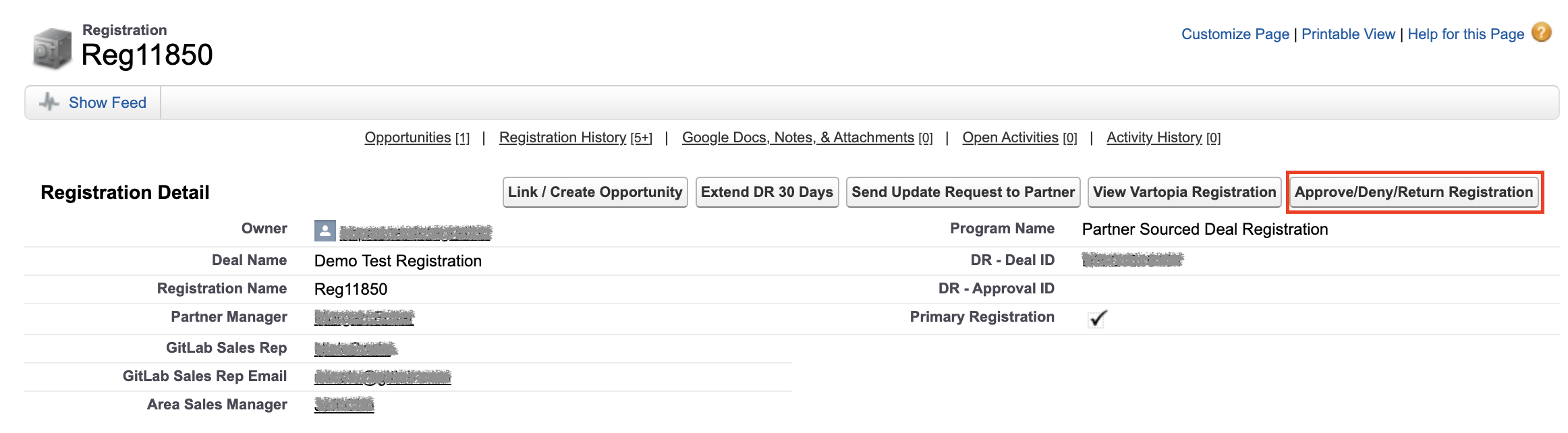This screenshot has height=433, width=1568.
Task: Open the Customize Page link
Action: coord(1235,34)
